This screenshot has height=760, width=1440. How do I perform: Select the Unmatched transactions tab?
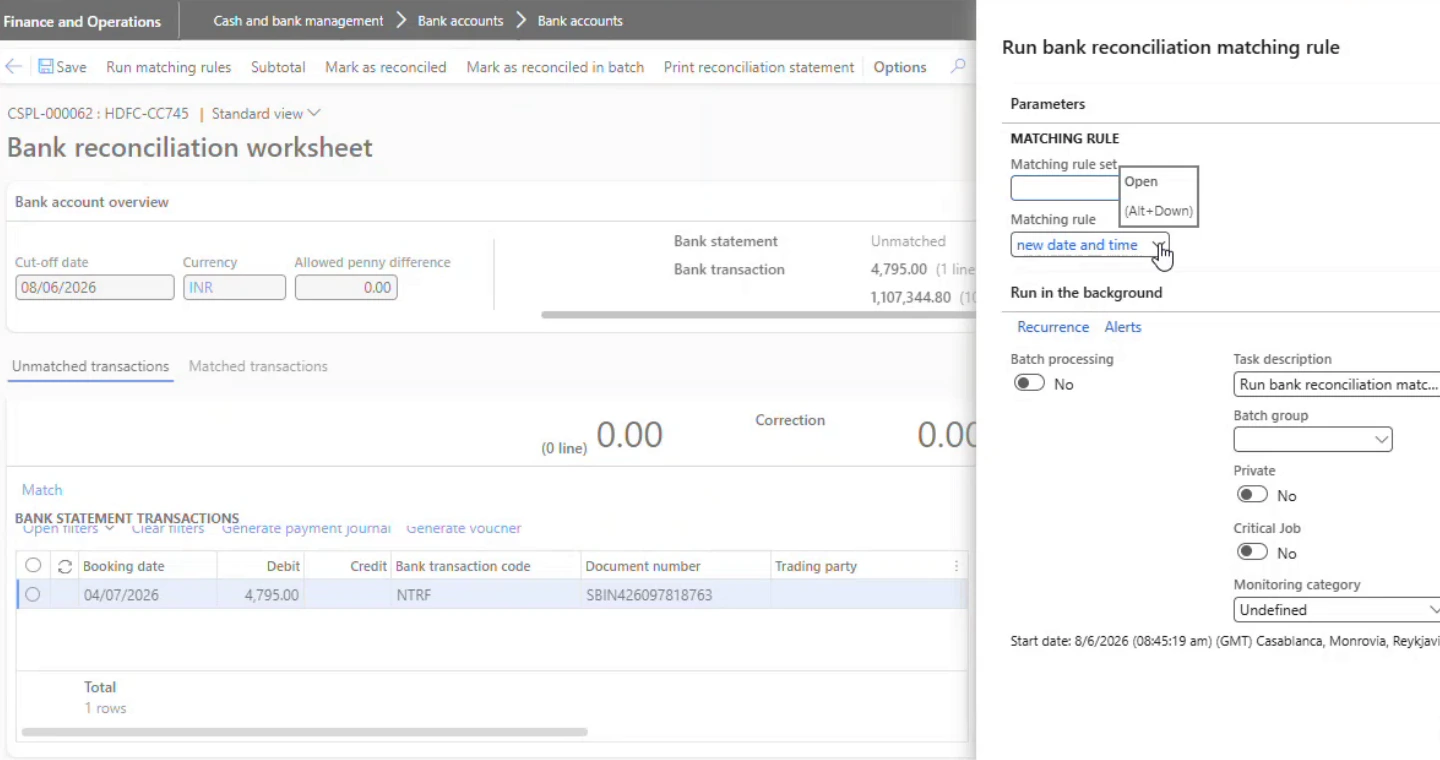tap(91, 366)
